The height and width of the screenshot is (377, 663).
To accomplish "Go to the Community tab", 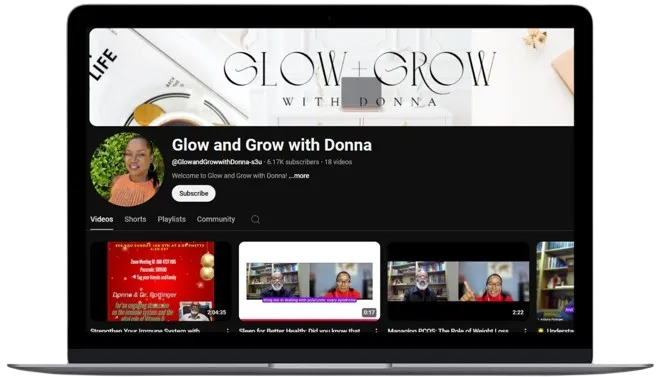I will click(216, 219).
